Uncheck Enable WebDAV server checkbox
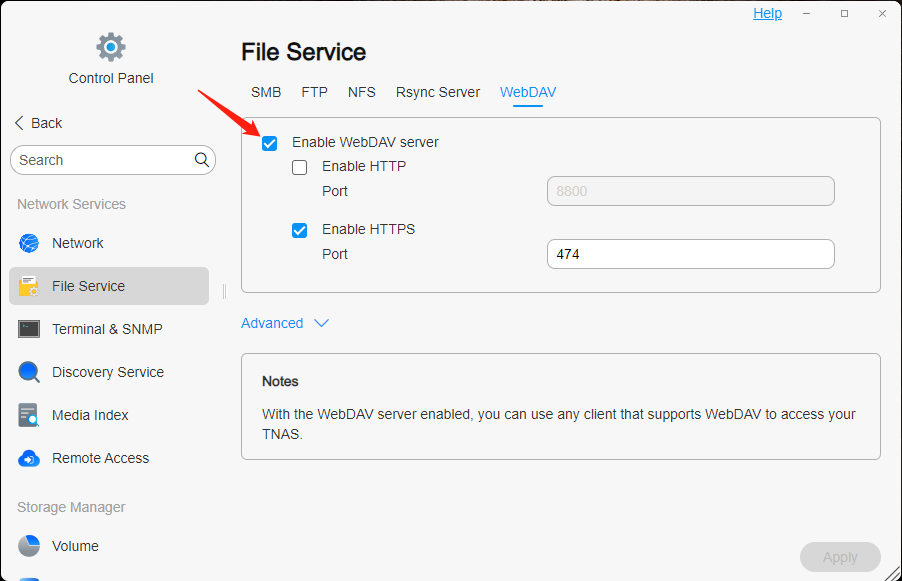 pyautogui.click(x=270, y=143)
